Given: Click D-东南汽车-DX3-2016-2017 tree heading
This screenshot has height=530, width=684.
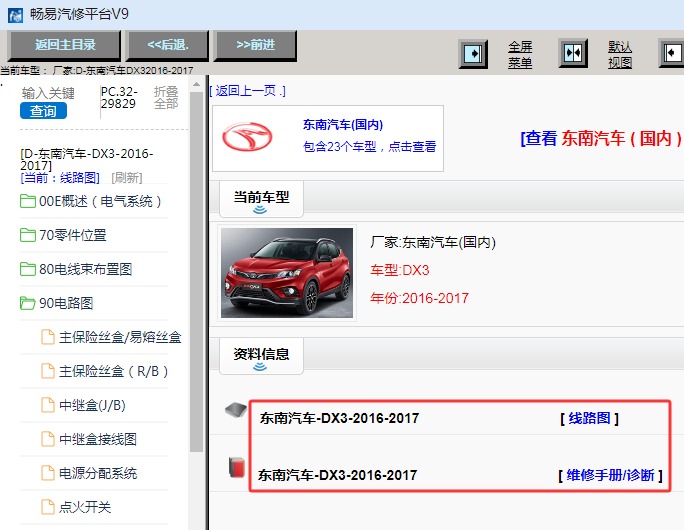Looking at the screenshot, I should coord(86,160).
